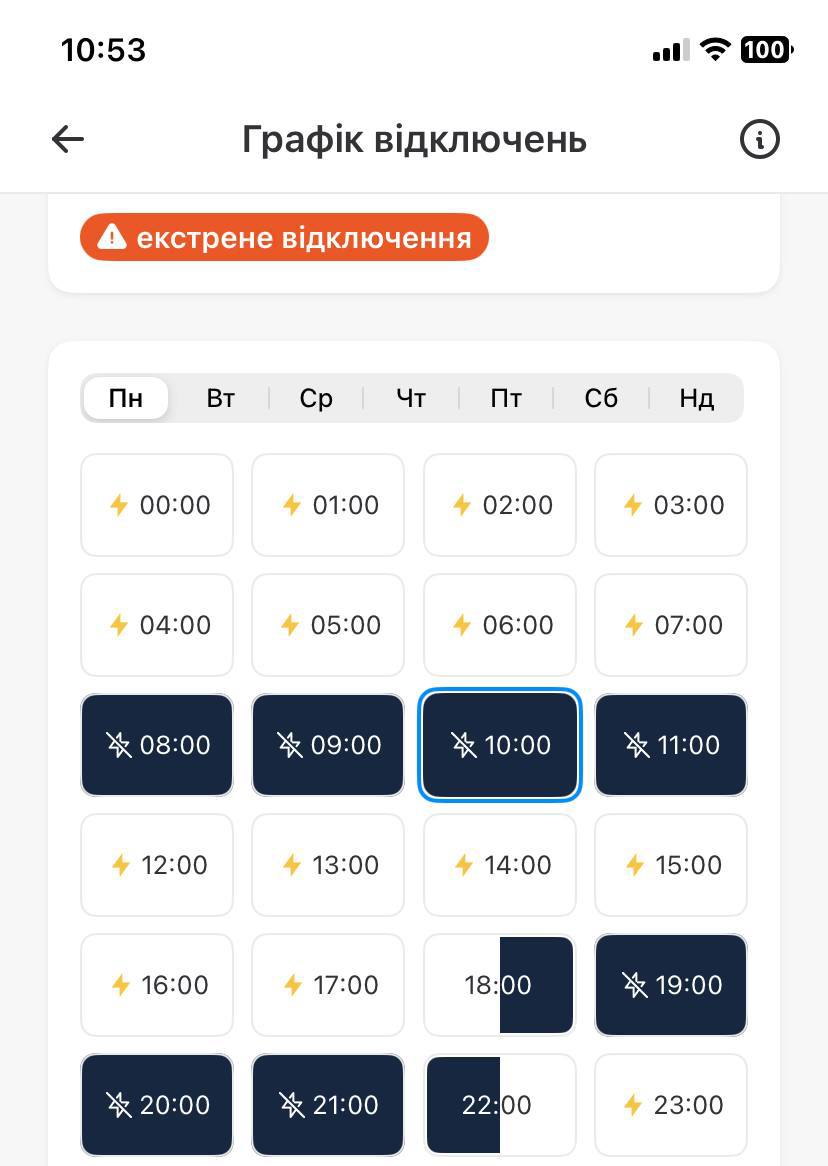
Task: Tap the lightning icon at 23:00
Action: click(633, 1105)
